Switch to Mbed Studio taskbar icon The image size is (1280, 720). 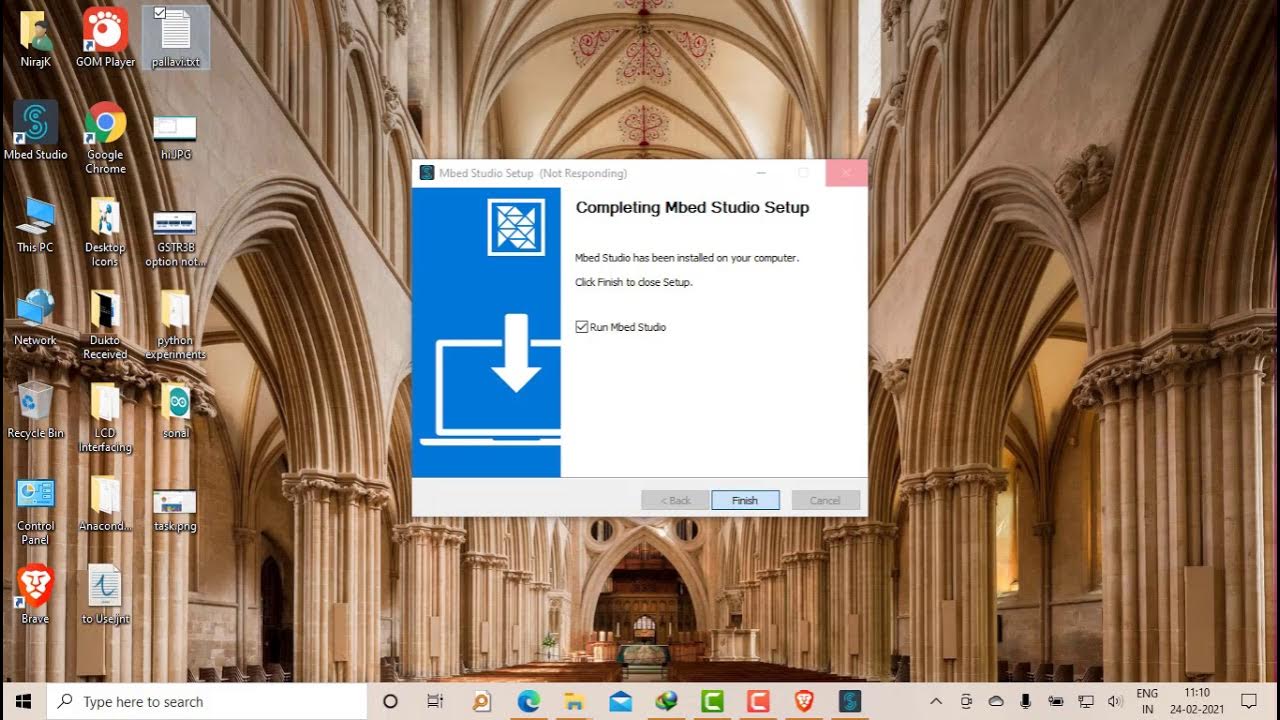point(850,701)
